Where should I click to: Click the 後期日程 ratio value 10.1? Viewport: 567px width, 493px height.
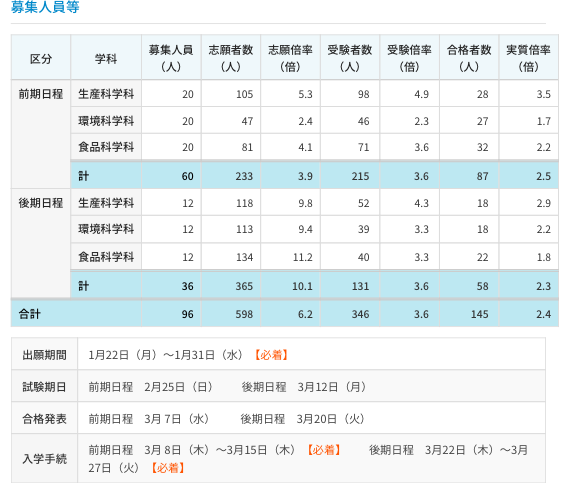302,286
